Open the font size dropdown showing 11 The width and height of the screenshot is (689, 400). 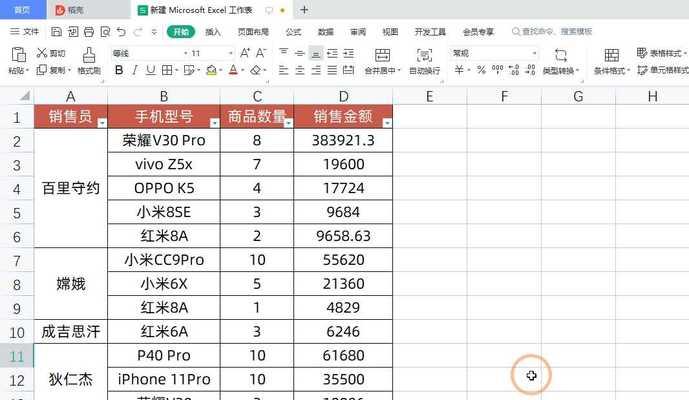pos(231,53)
